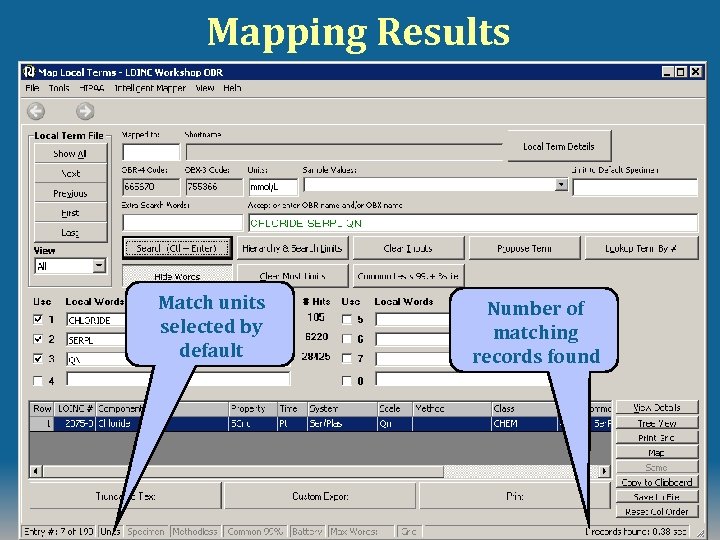Open the HIPAA menu
Screen dimensions: 720x540
tap(91, 88)
